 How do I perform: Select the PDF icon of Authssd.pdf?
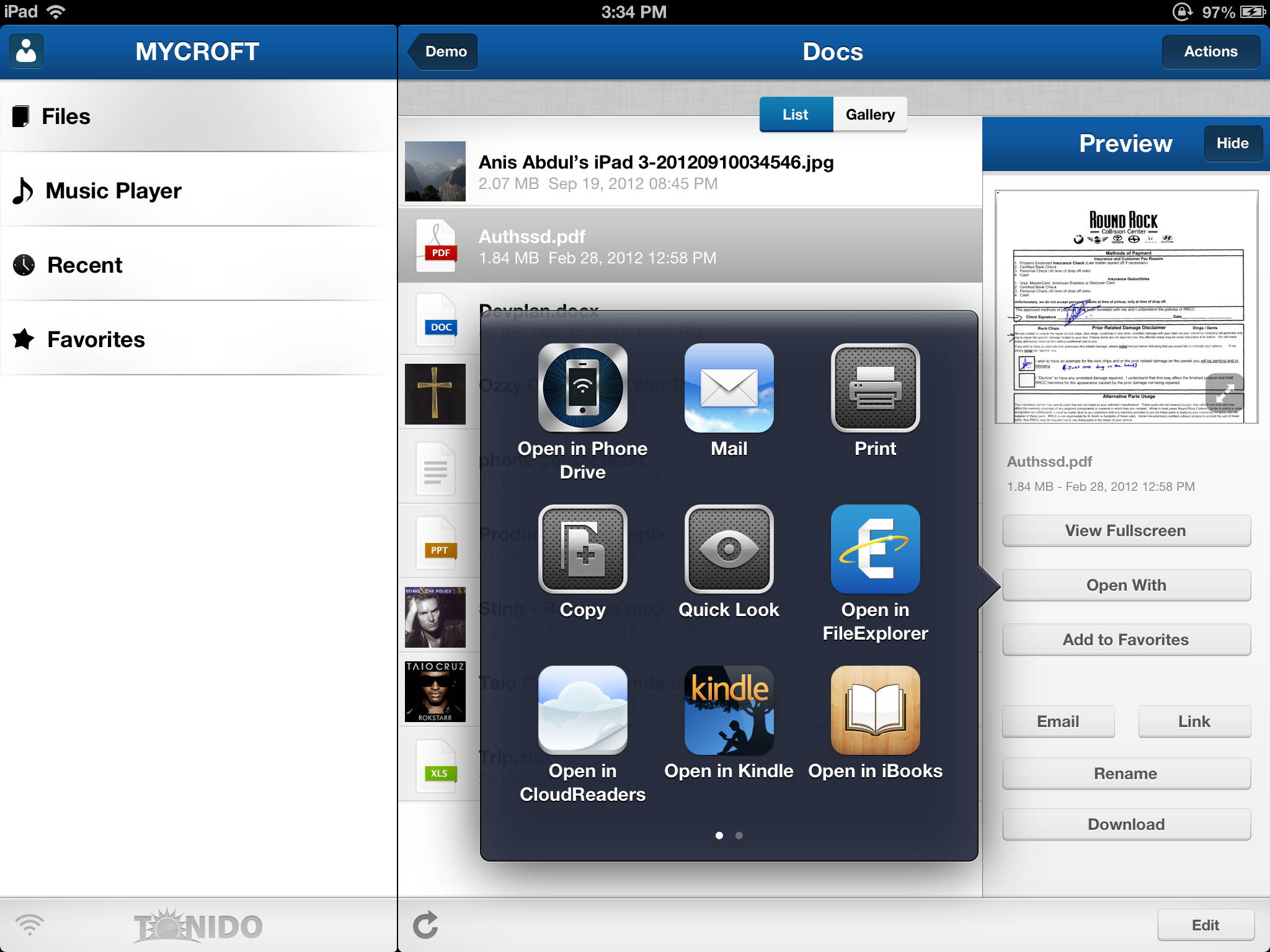(437, 246)
